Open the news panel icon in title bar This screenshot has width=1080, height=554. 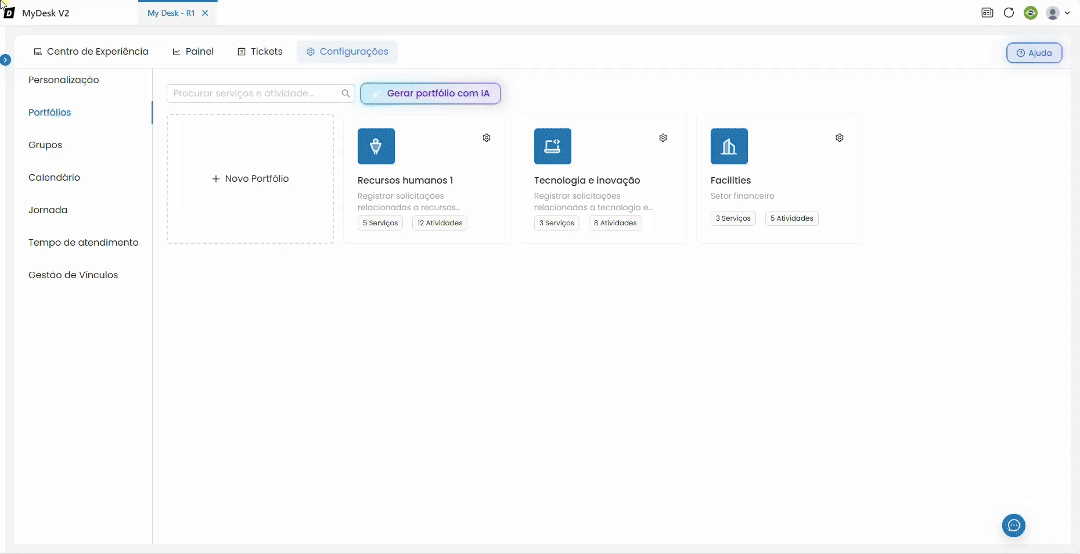pyautogui.click(x=987, y=12)
